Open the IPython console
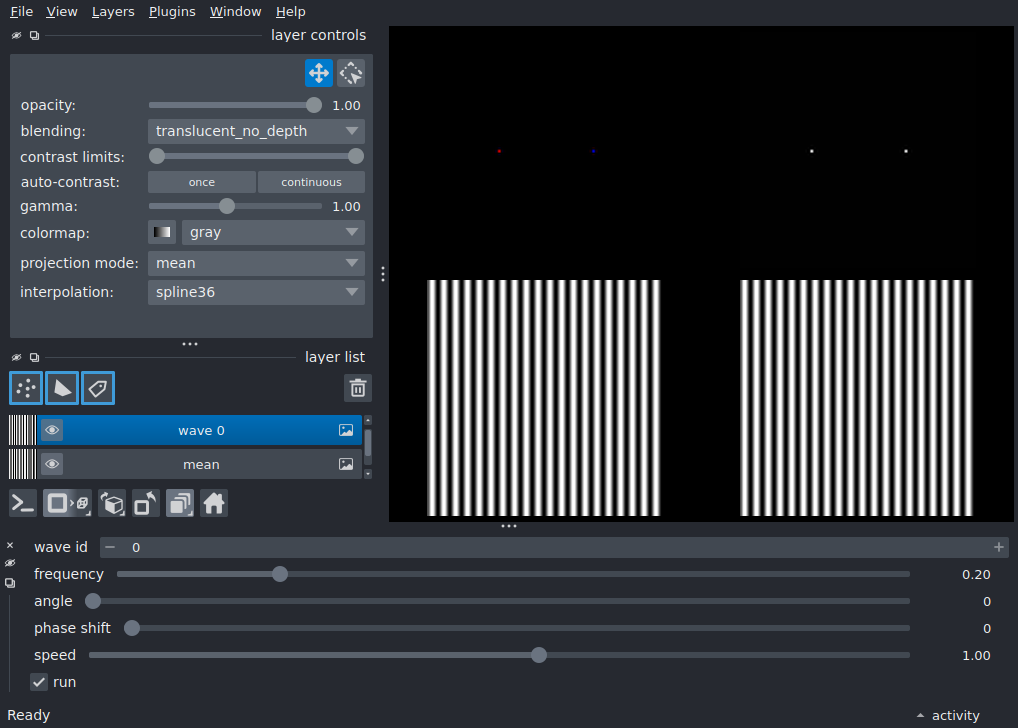The height and width of the screenshot is (728, 1018). pyautogui.click(x=23, y=503)
